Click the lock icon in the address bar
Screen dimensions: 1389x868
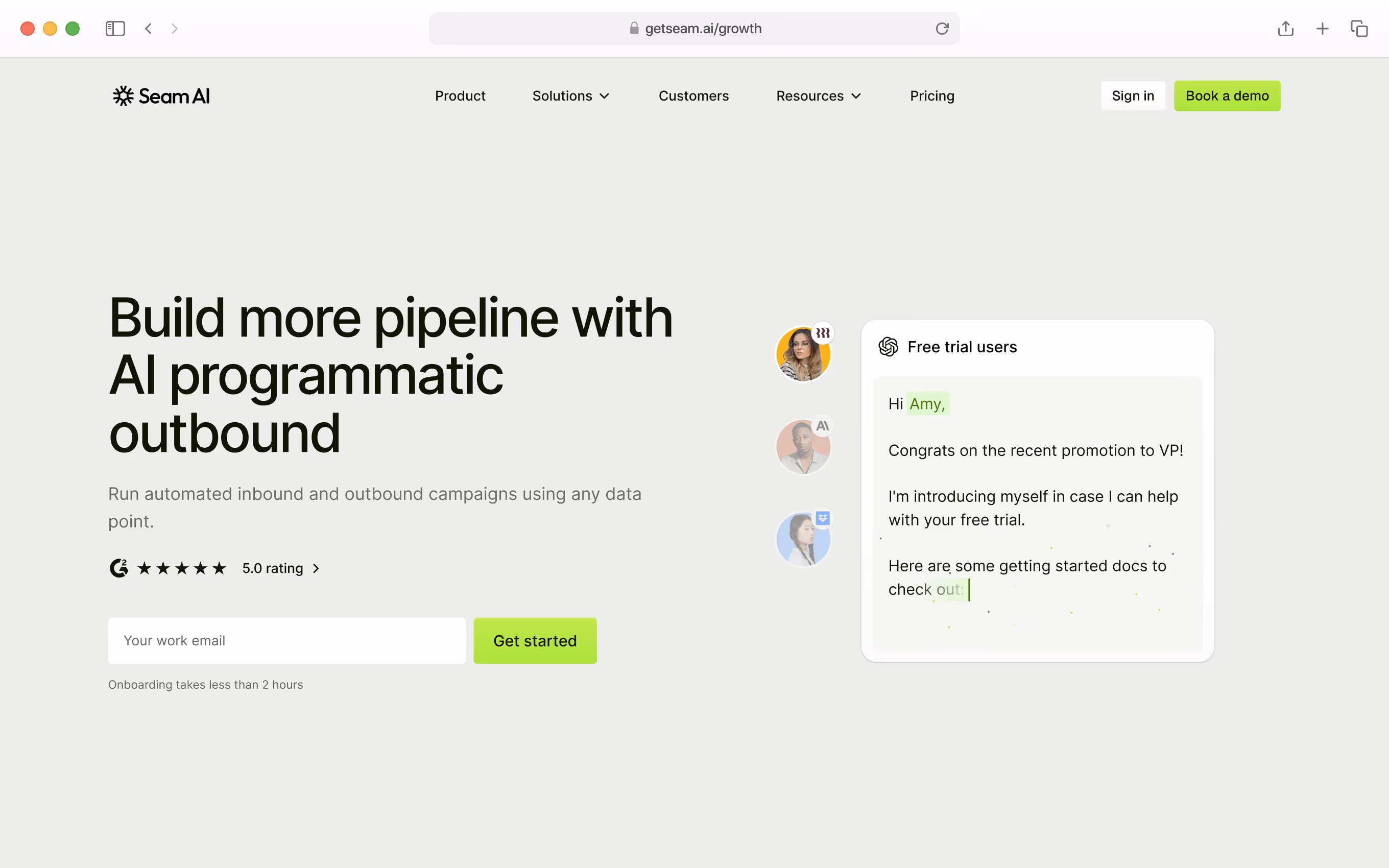[x=634, y=28]
